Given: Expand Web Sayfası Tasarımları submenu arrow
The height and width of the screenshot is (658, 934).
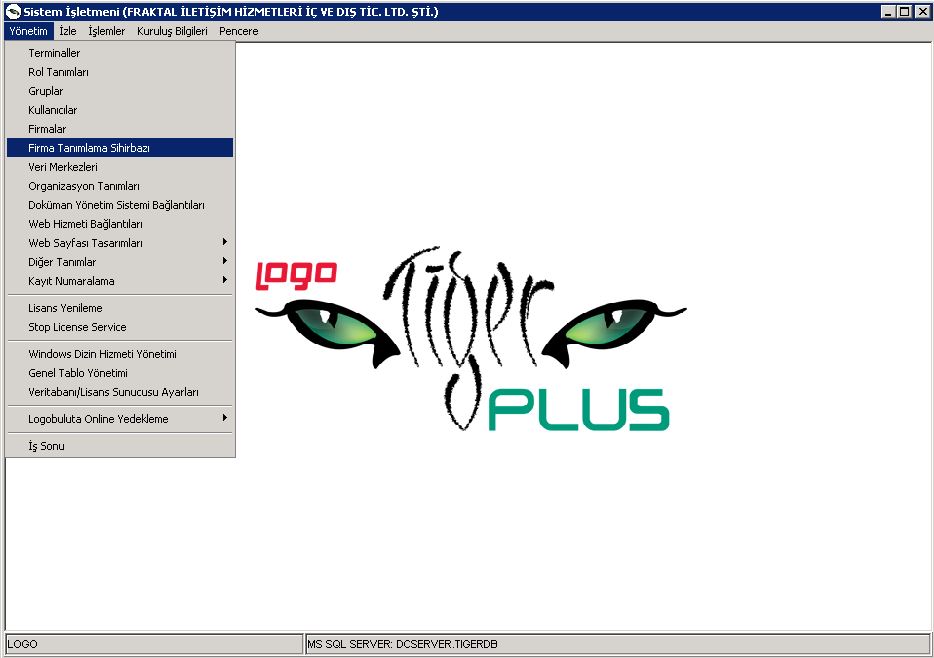Looking at the screenshot, I should (225, 242).
